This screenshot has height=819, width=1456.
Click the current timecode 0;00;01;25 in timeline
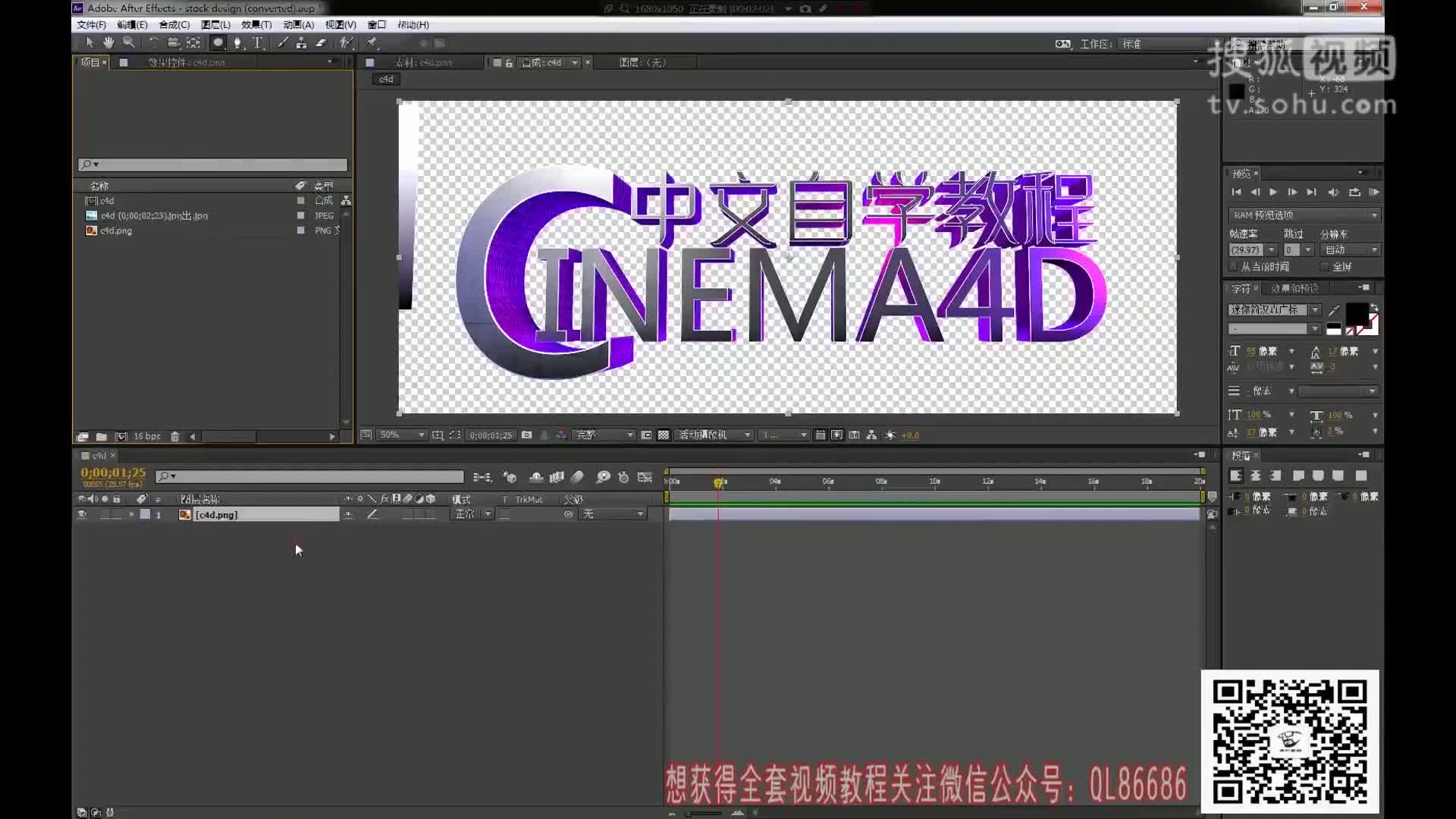click(x=113, y=472)
